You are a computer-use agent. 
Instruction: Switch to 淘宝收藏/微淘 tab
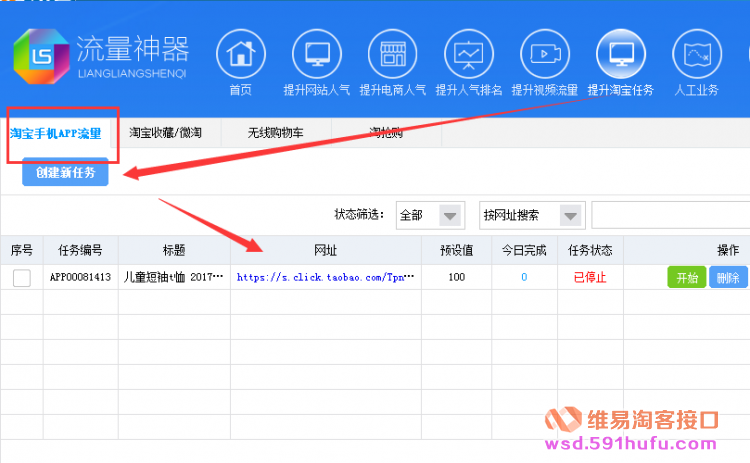pos(165,132)
